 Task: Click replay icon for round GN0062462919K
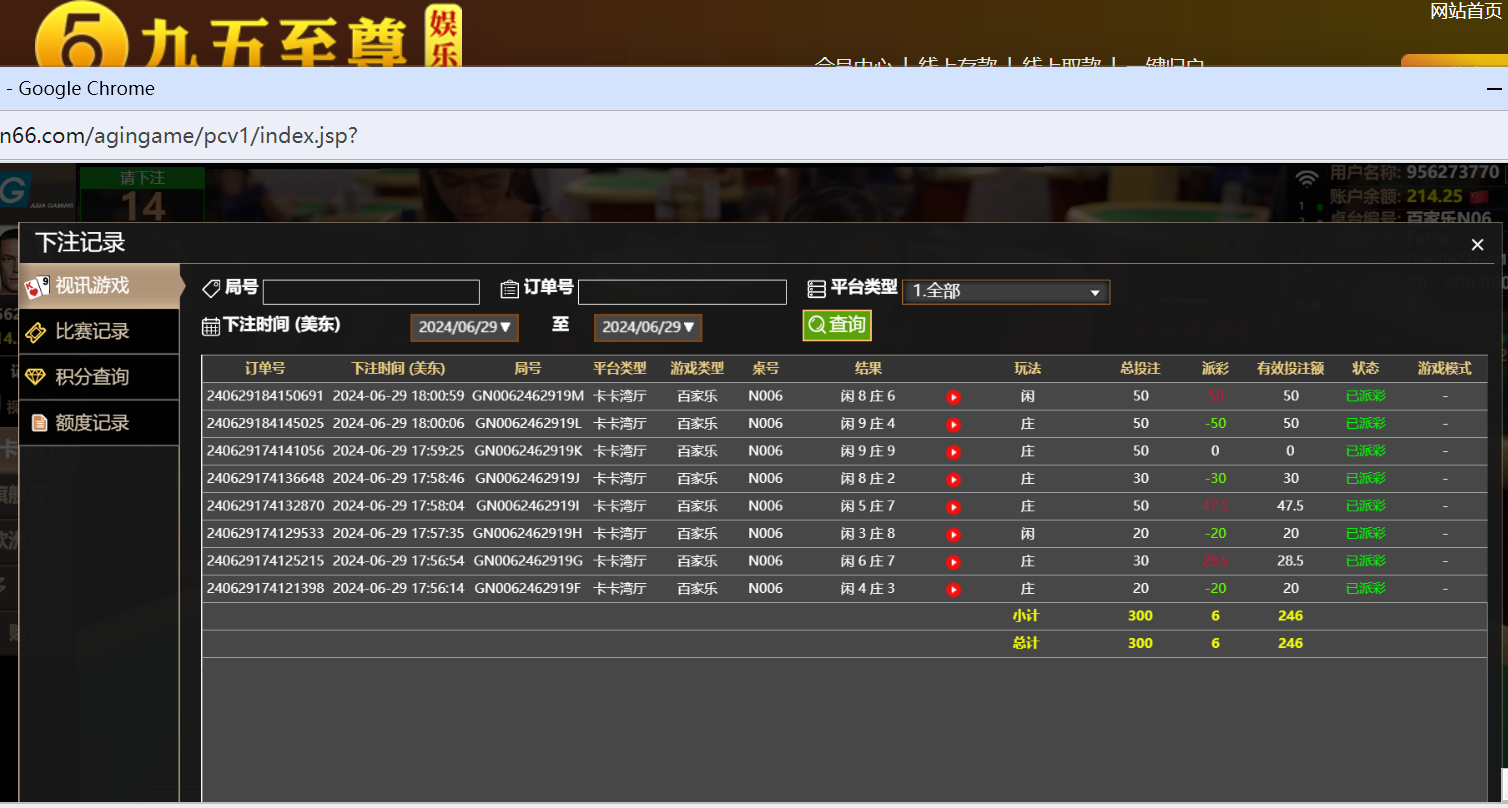pyautogui.click(x=953, y=452)
